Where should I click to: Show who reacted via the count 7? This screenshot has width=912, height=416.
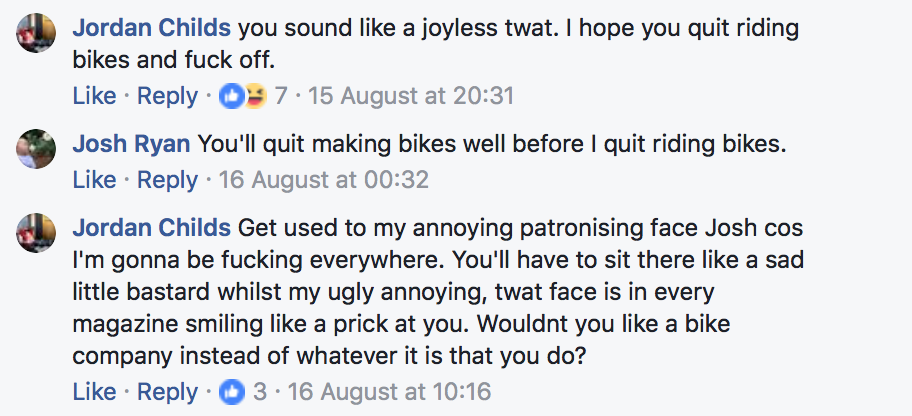(x=281, y=97)
